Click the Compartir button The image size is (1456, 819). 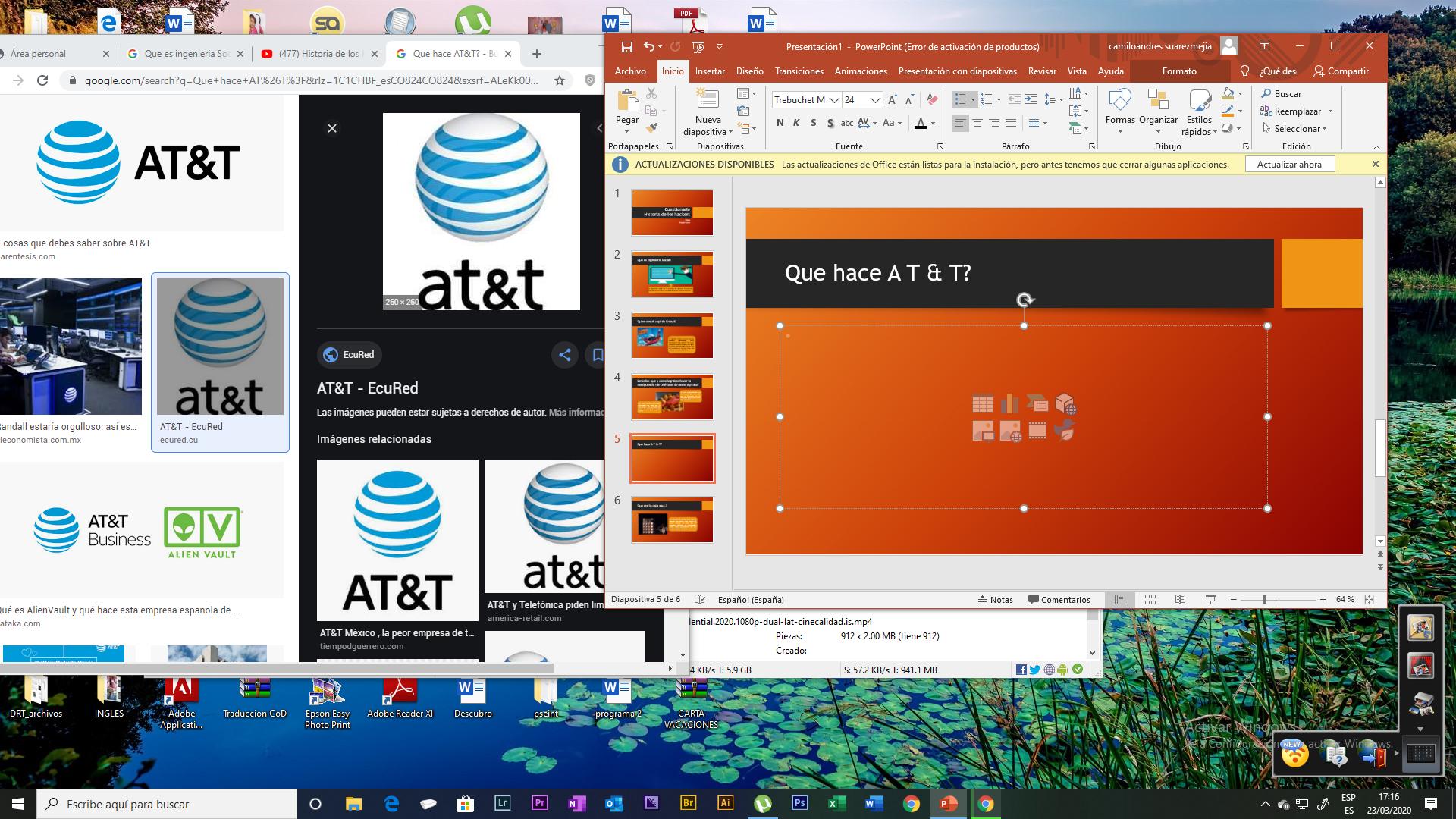1341,71
